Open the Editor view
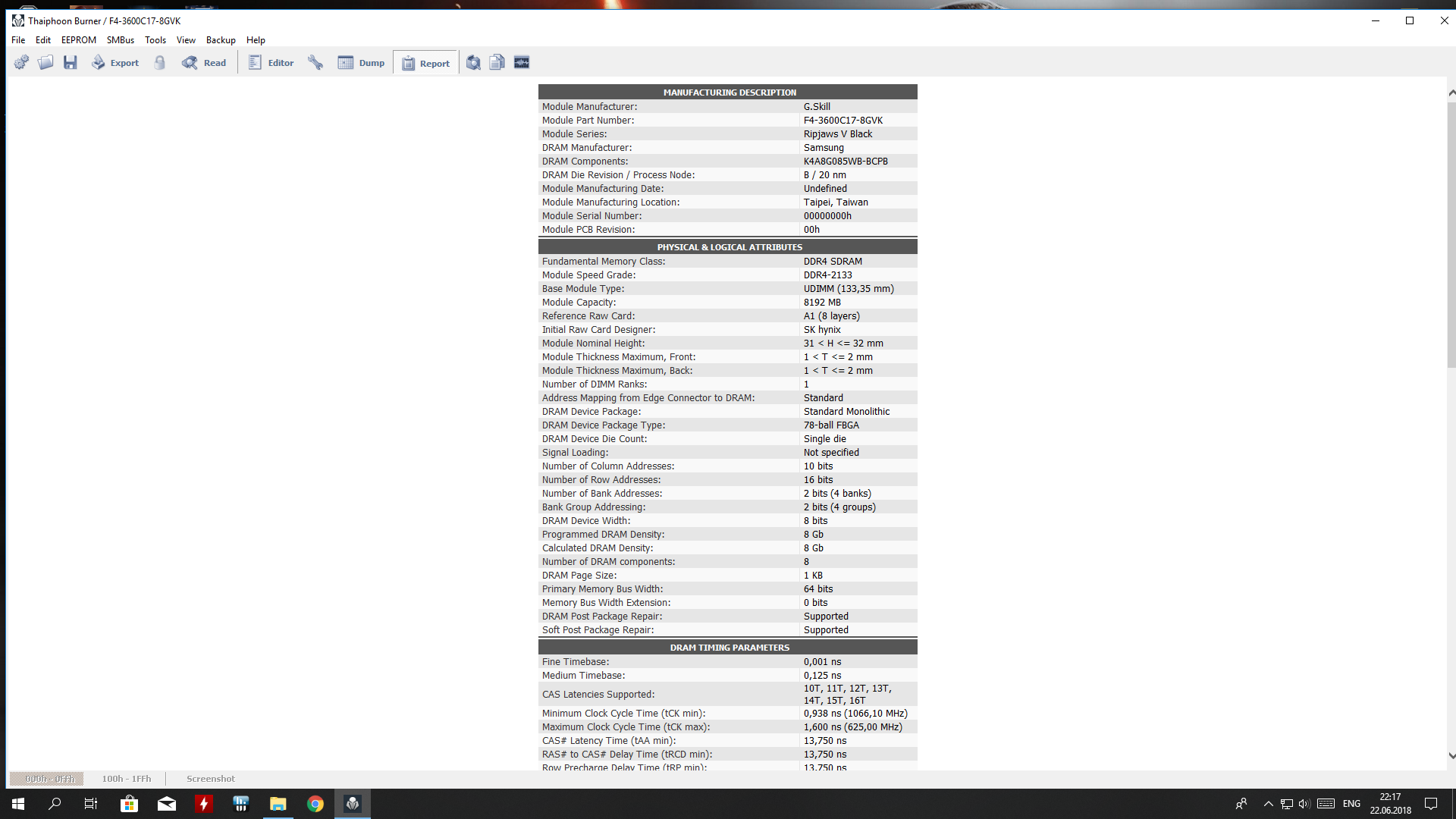The image size is (1456, 819). click(271, 63)
